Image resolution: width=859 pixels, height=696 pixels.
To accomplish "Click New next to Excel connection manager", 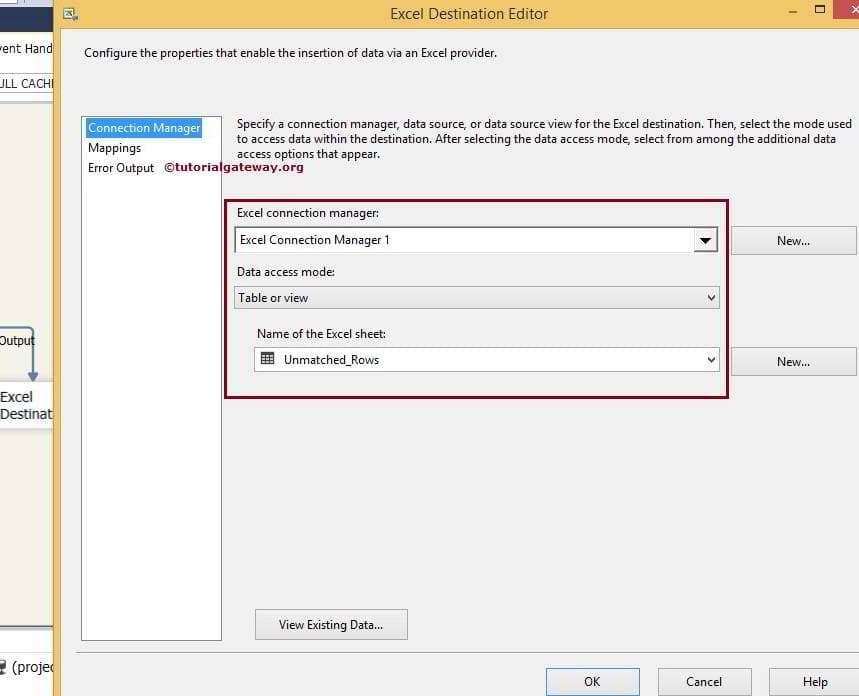I will click(793, 240).
